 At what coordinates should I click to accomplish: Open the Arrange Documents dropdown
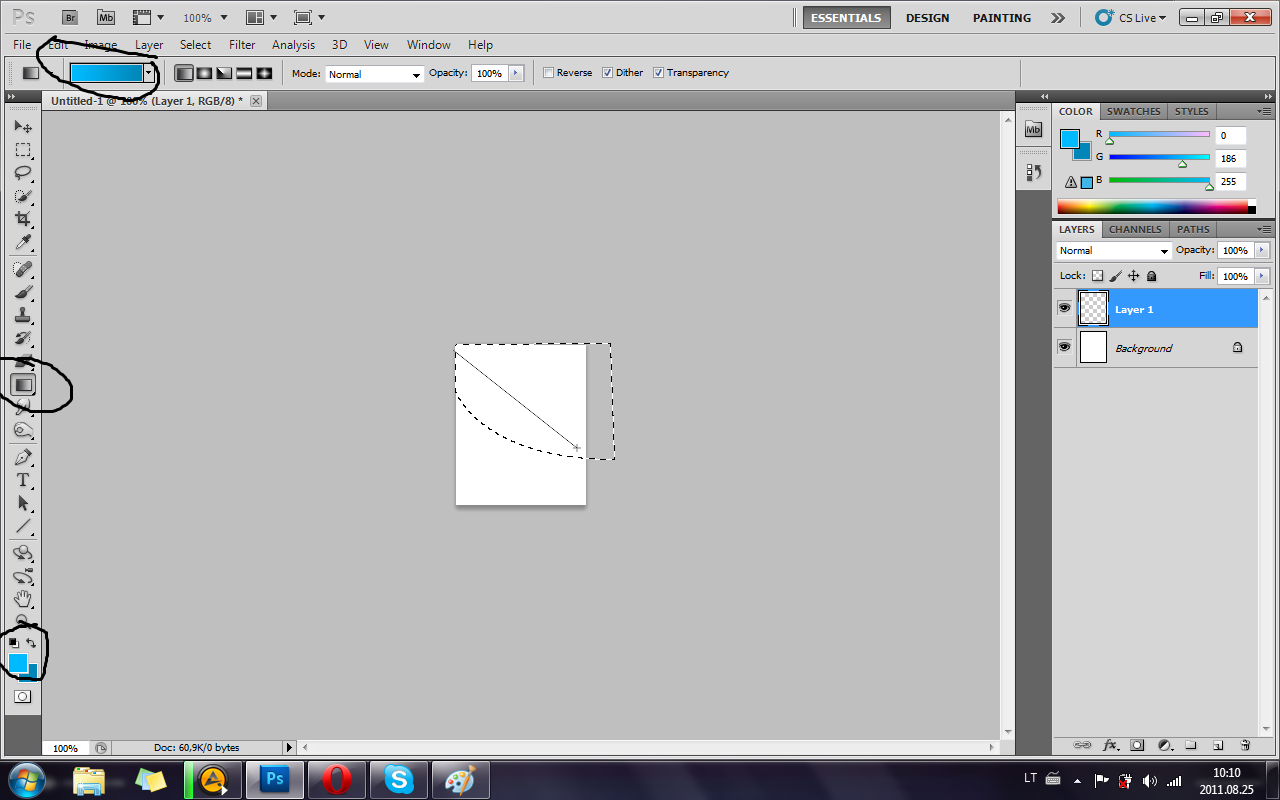(261, 17)
